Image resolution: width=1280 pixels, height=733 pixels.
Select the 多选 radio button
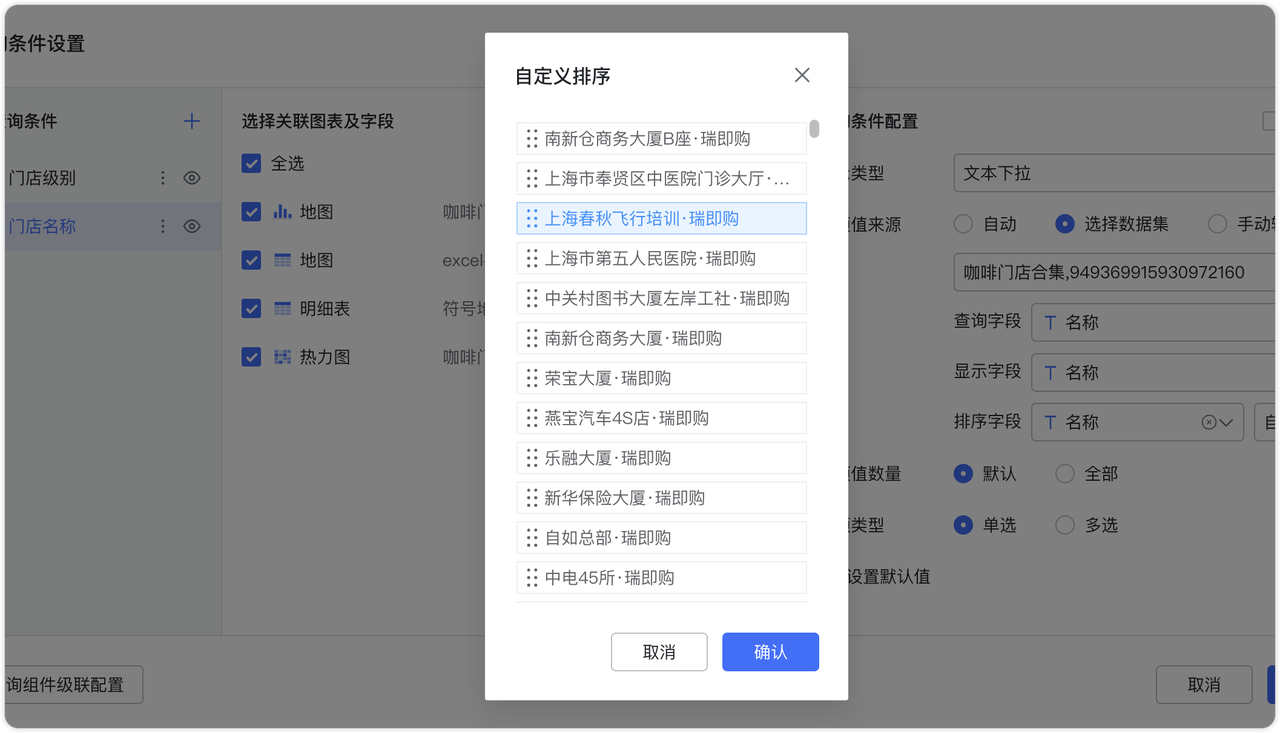coord(1064,524)
